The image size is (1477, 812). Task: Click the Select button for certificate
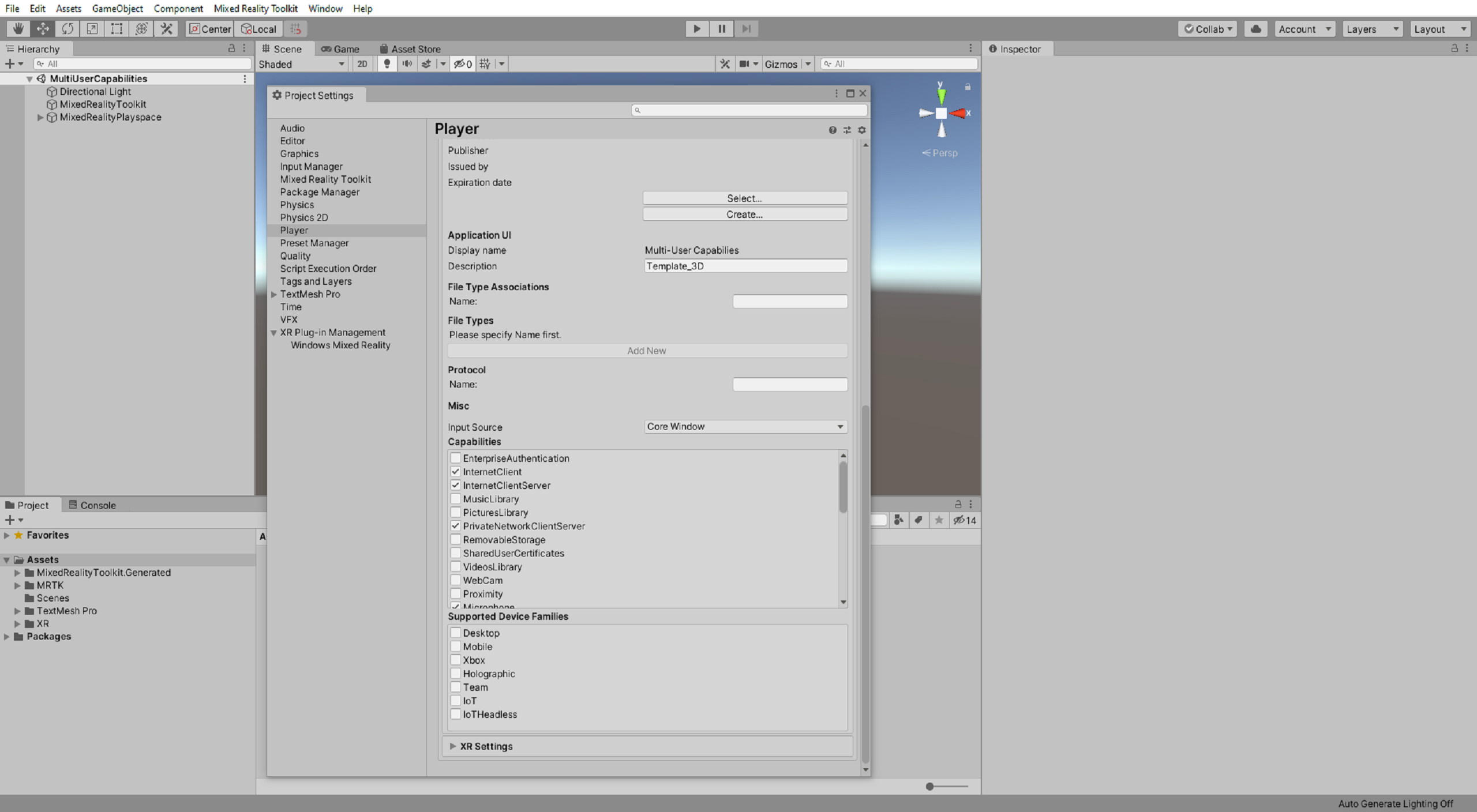click(744, 198)
